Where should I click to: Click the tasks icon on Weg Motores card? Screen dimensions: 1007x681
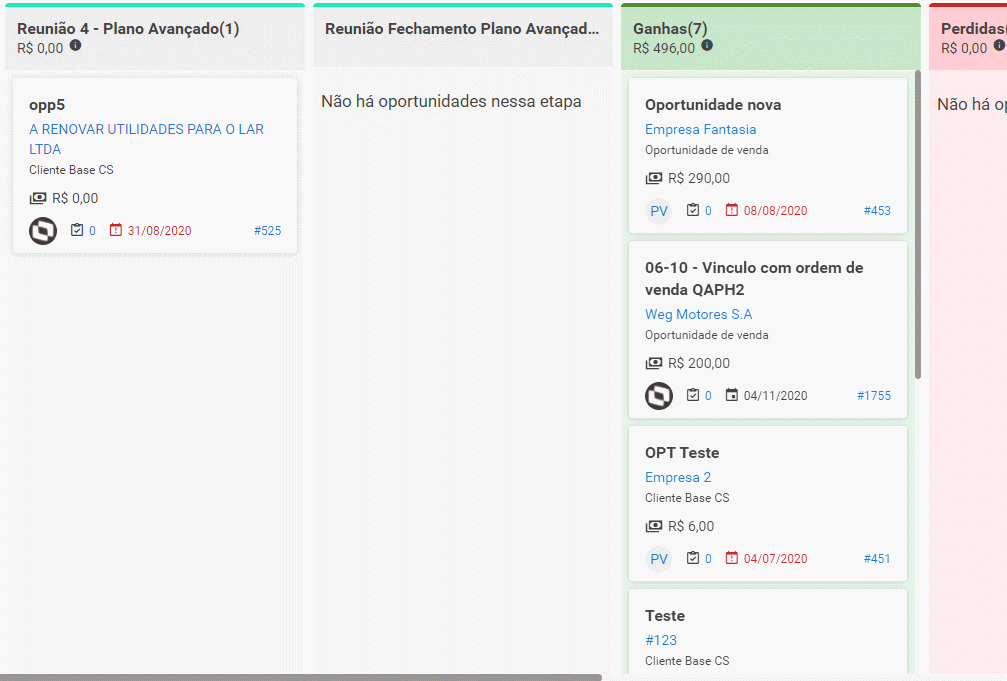coord(693,394)
